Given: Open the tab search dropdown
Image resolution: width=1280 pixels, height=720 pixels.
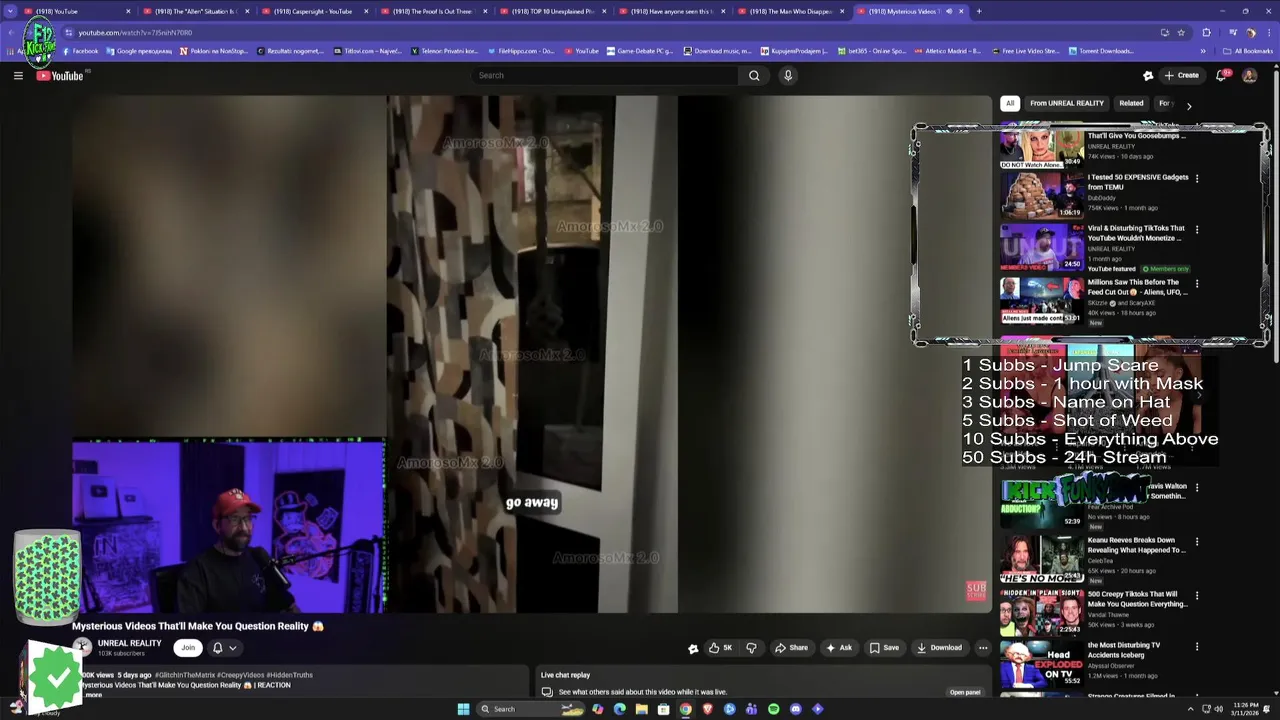Looking at the screenshot, I should pyautogui.click(x=11, y=11).
